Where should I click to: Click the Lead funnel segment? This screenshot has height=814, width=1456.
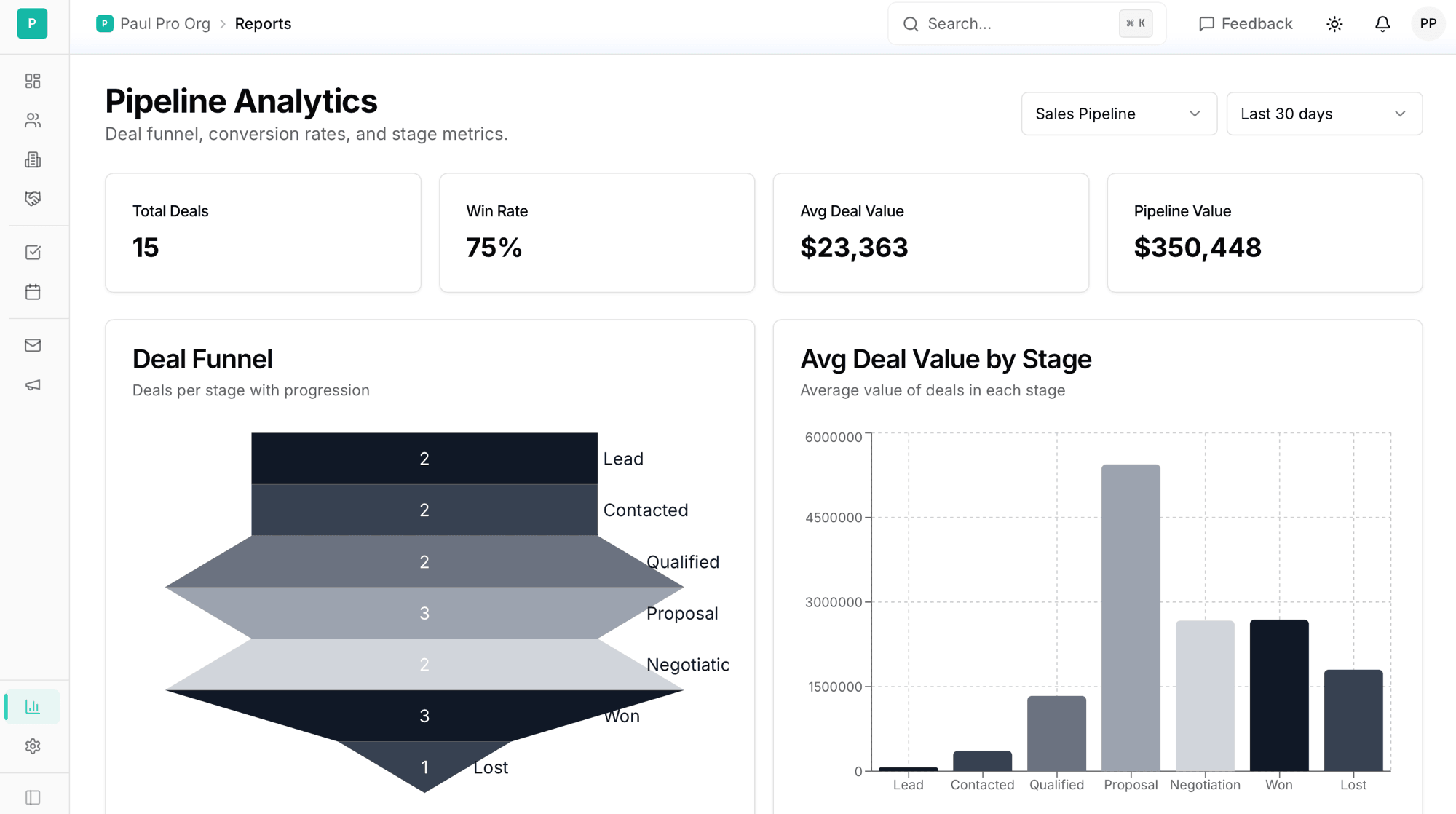click(x=424, y=459)
